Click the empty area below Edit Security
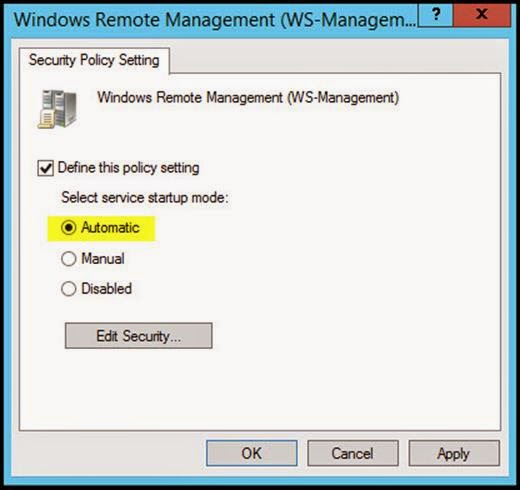The image size is (520, 490). point(260,390)
